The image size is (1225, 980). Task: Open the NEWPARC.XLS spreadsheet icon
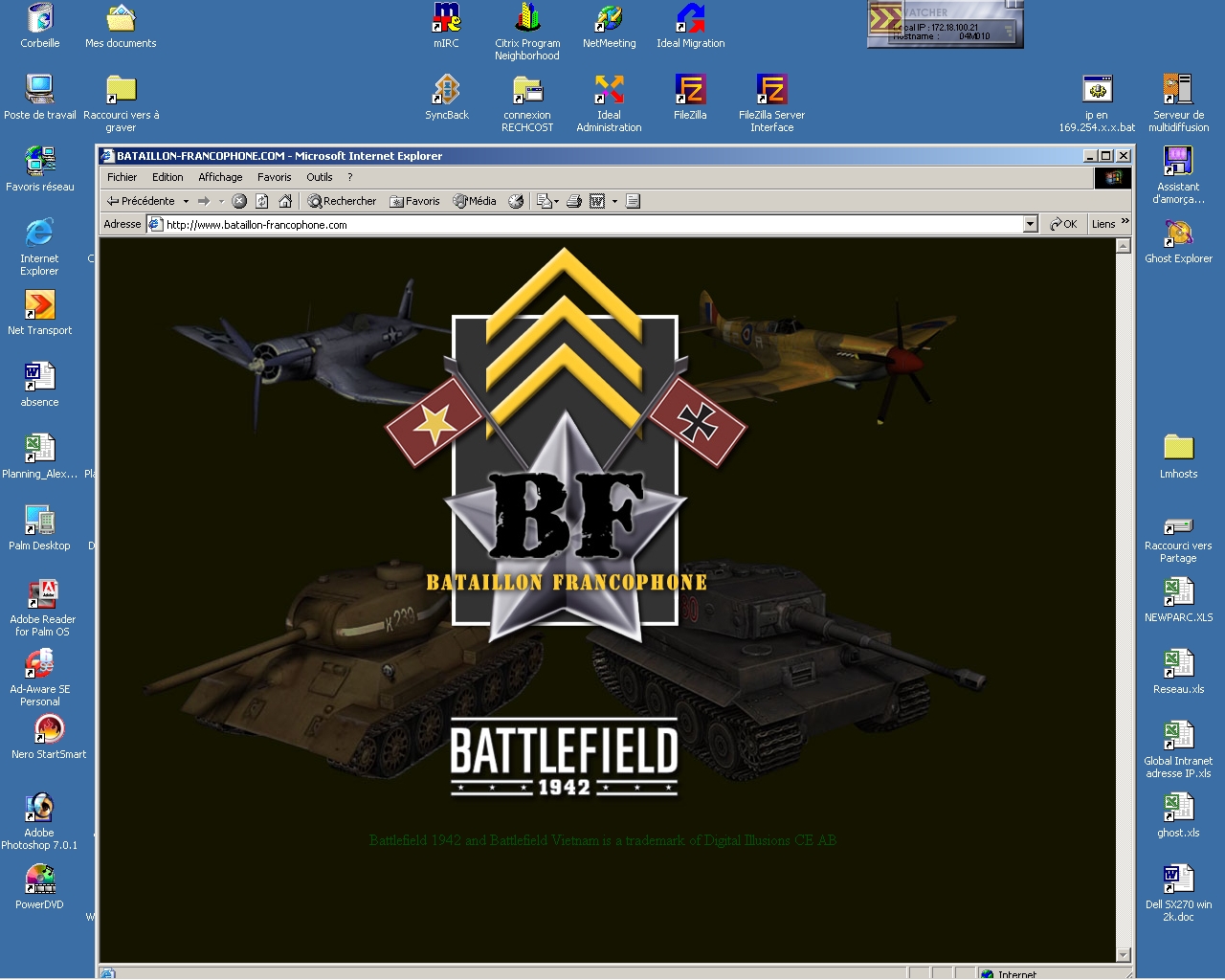pos(1178,600)
